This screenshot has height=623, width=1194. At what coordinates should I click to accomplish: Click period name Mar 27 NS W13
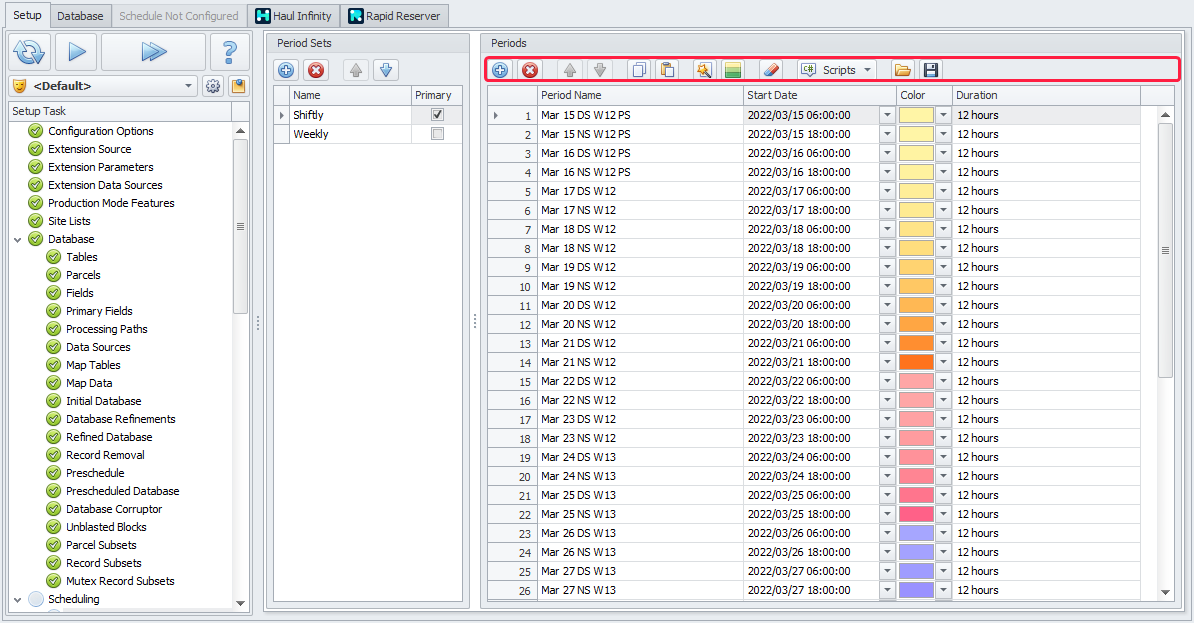point(579,590)
